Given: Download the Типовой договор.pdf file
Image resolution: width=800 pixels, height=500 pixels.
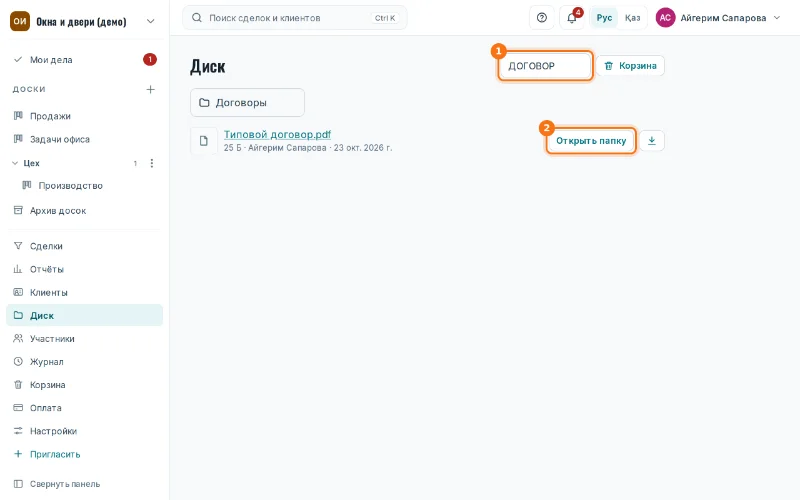Looking at the screenshot, I should pos(652,141).
